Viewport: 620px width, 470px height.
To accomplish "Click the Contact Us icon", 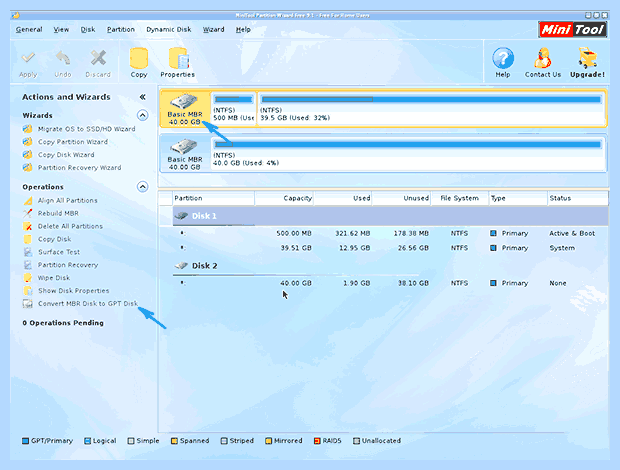I will click(x=542, y=58).
